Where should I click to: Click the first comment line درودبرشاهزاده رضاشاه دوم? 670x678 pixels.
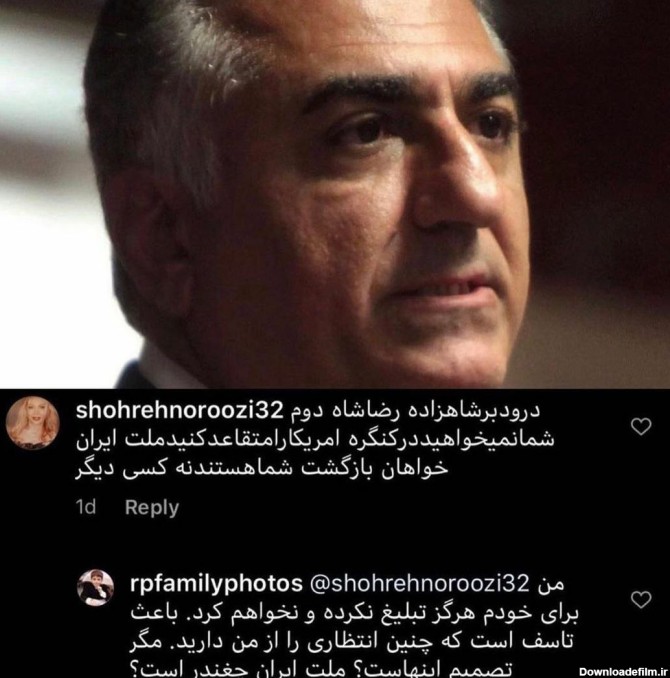click(415, 410)
